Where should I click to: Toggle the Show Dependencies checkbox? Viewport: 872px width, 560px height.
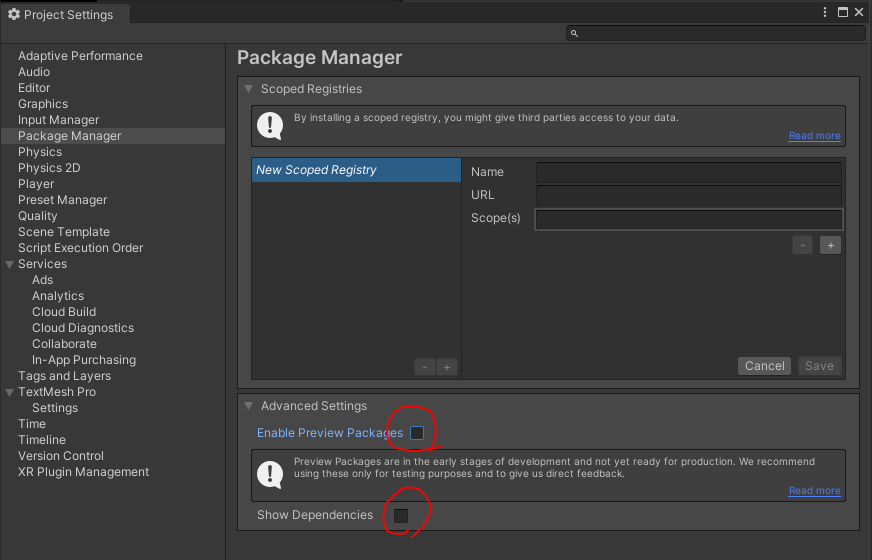click(x=400, y=516)
